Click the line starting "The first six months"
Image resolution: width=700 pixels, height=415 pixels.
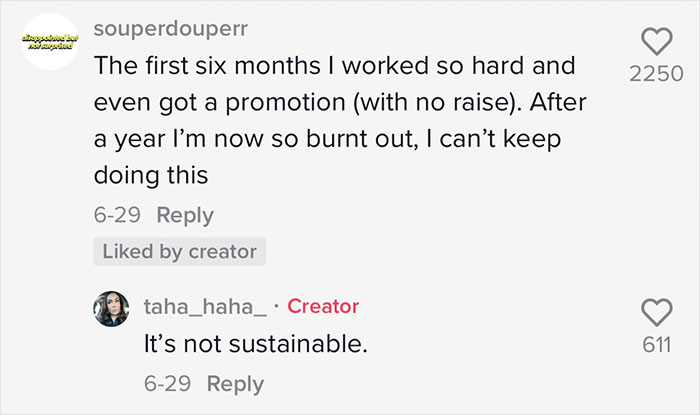335,67
